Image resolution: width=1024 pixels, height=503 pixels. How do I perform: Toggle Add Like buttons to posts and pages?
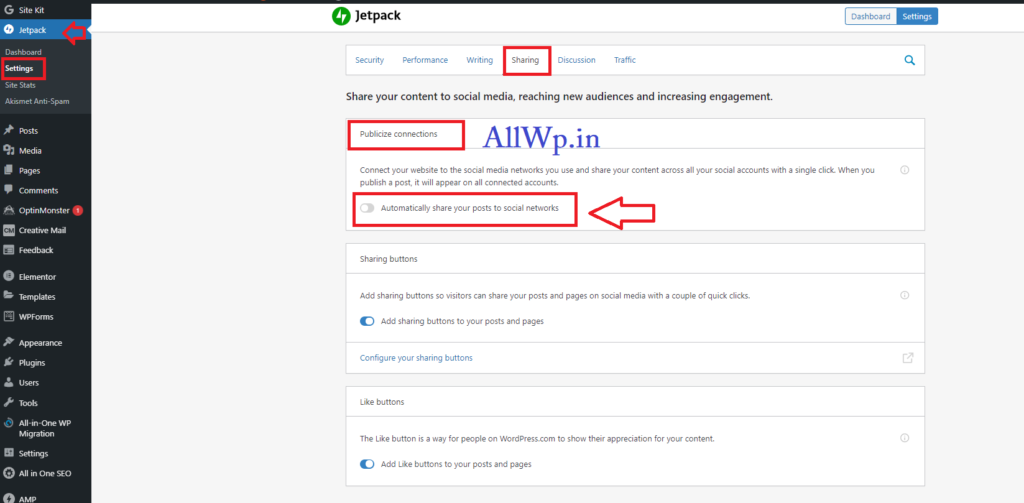tap(367, 464)
